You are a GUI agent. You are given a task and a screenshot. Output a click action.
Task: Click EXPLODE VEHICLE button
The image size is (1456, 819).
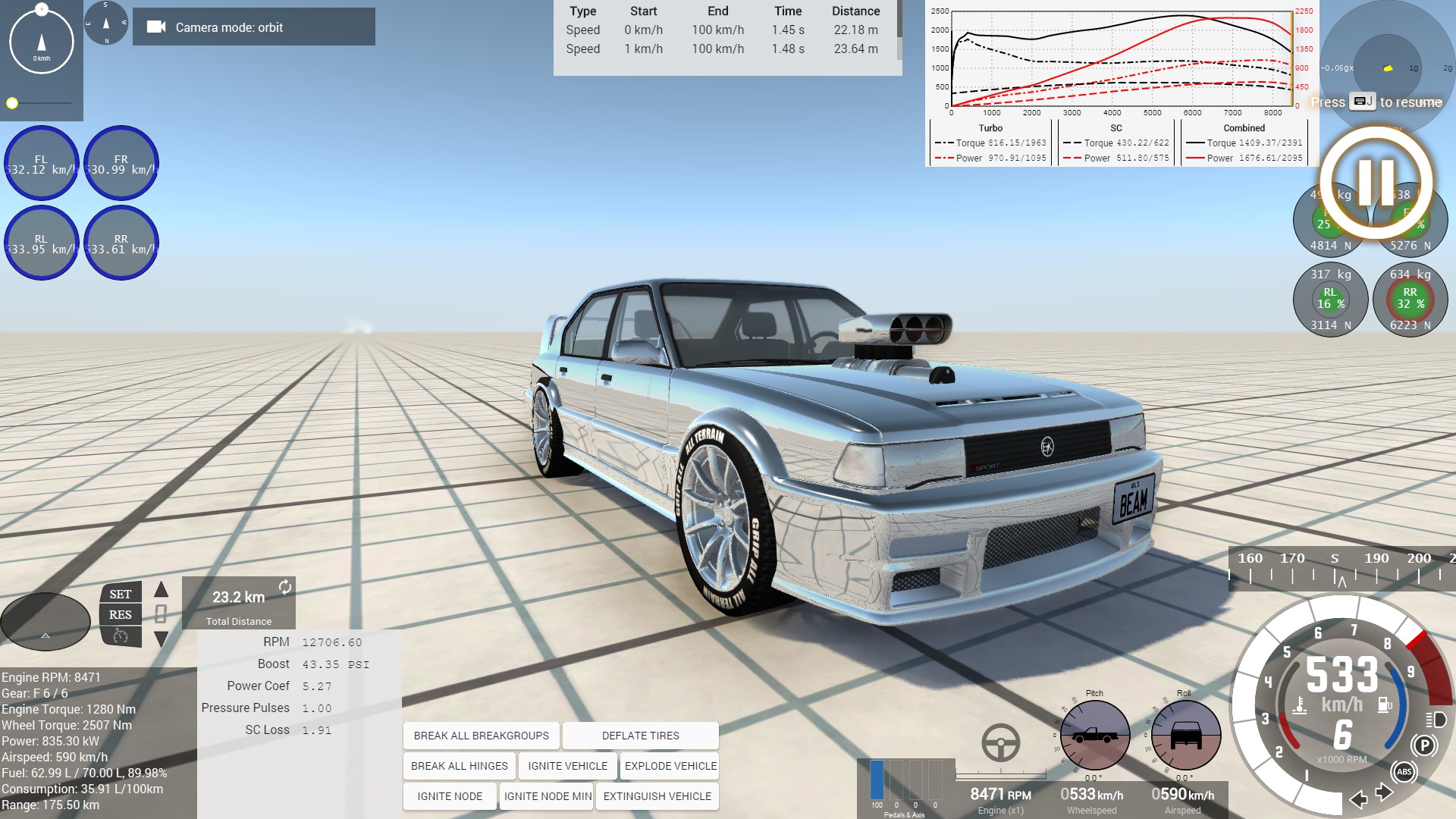click(670, 766)
